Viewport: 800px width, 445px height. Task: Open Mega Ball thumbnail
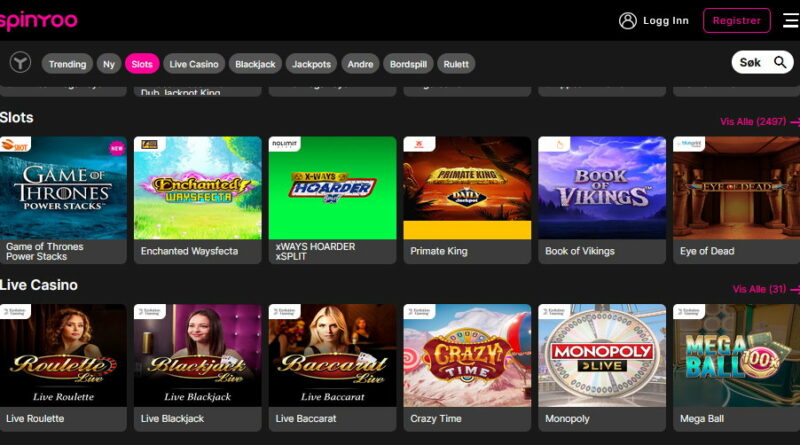pos(736,355)
